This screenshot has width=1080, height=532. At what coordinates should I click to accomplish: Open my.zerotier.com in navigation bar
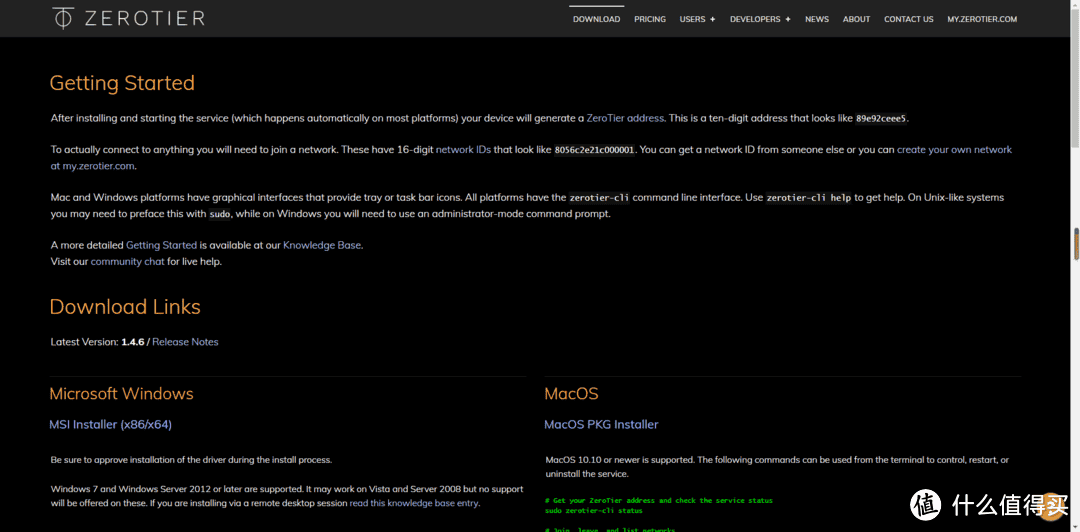point(982,19)
